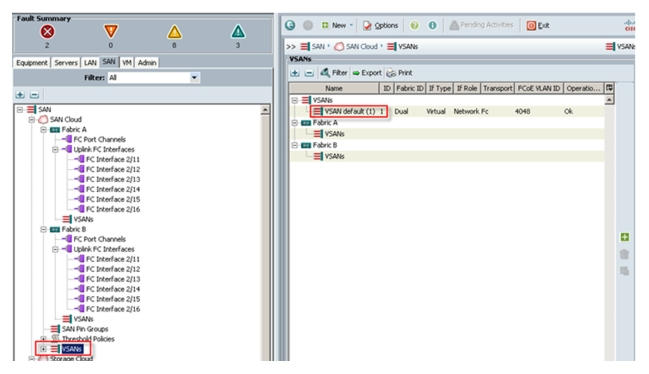649x374 pixels.
Task: Click the Filter button in VSANs toolbar
Action: tap(334, 73)
